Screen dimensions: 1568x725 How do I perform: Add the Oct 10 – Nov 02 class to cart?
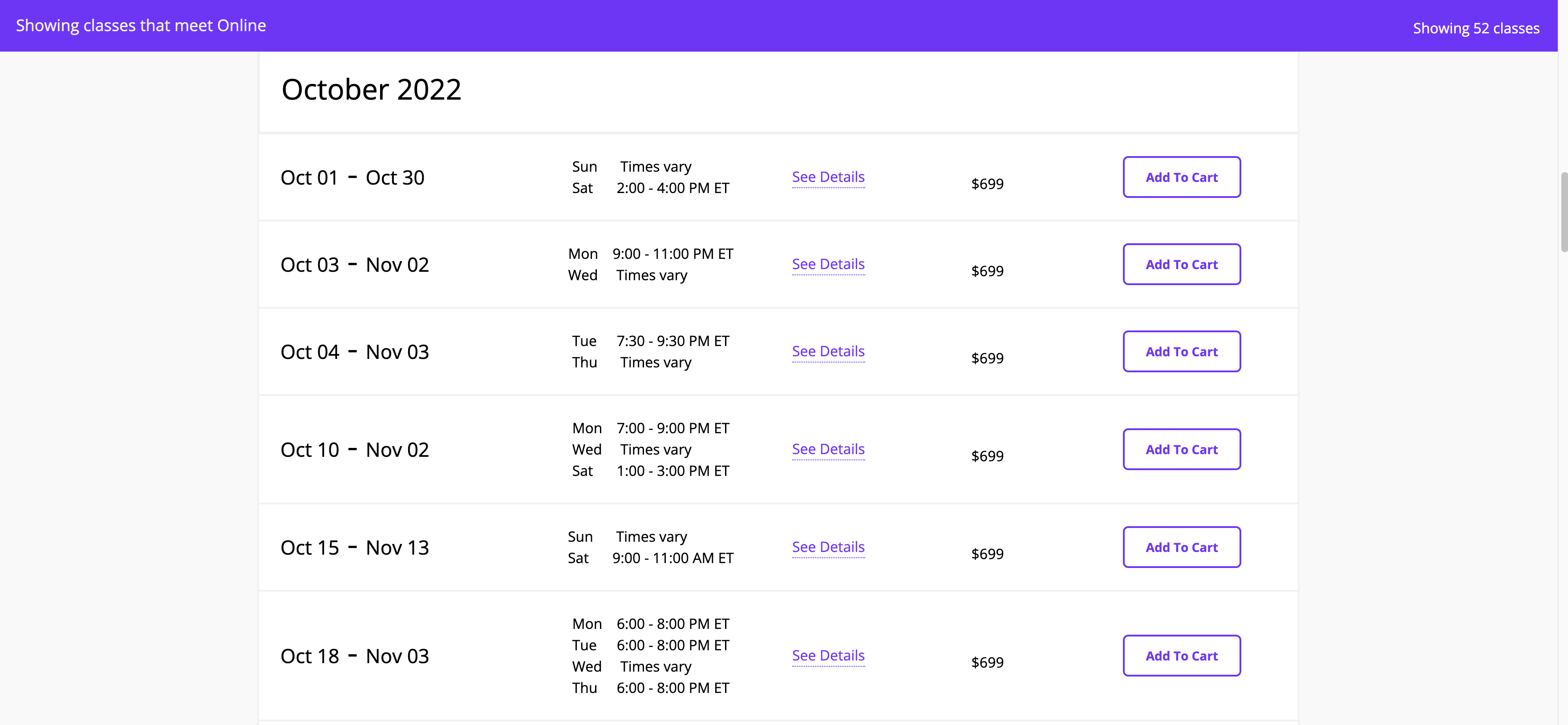(1181, 450)
